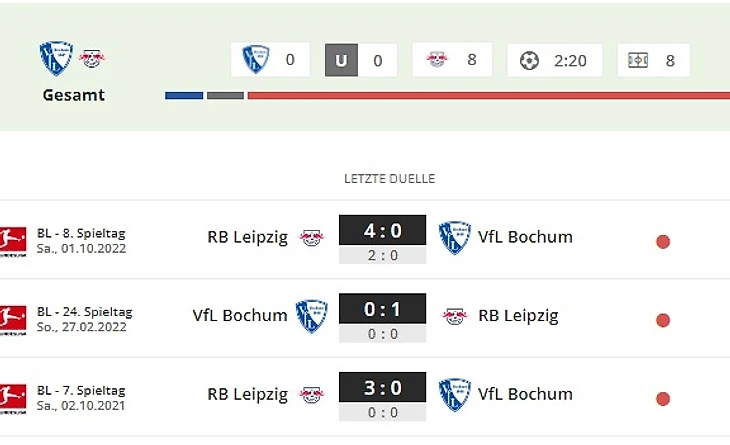730x445 pixels.
Task: Click the blue segment of the win bar
Action: point(184,96)
